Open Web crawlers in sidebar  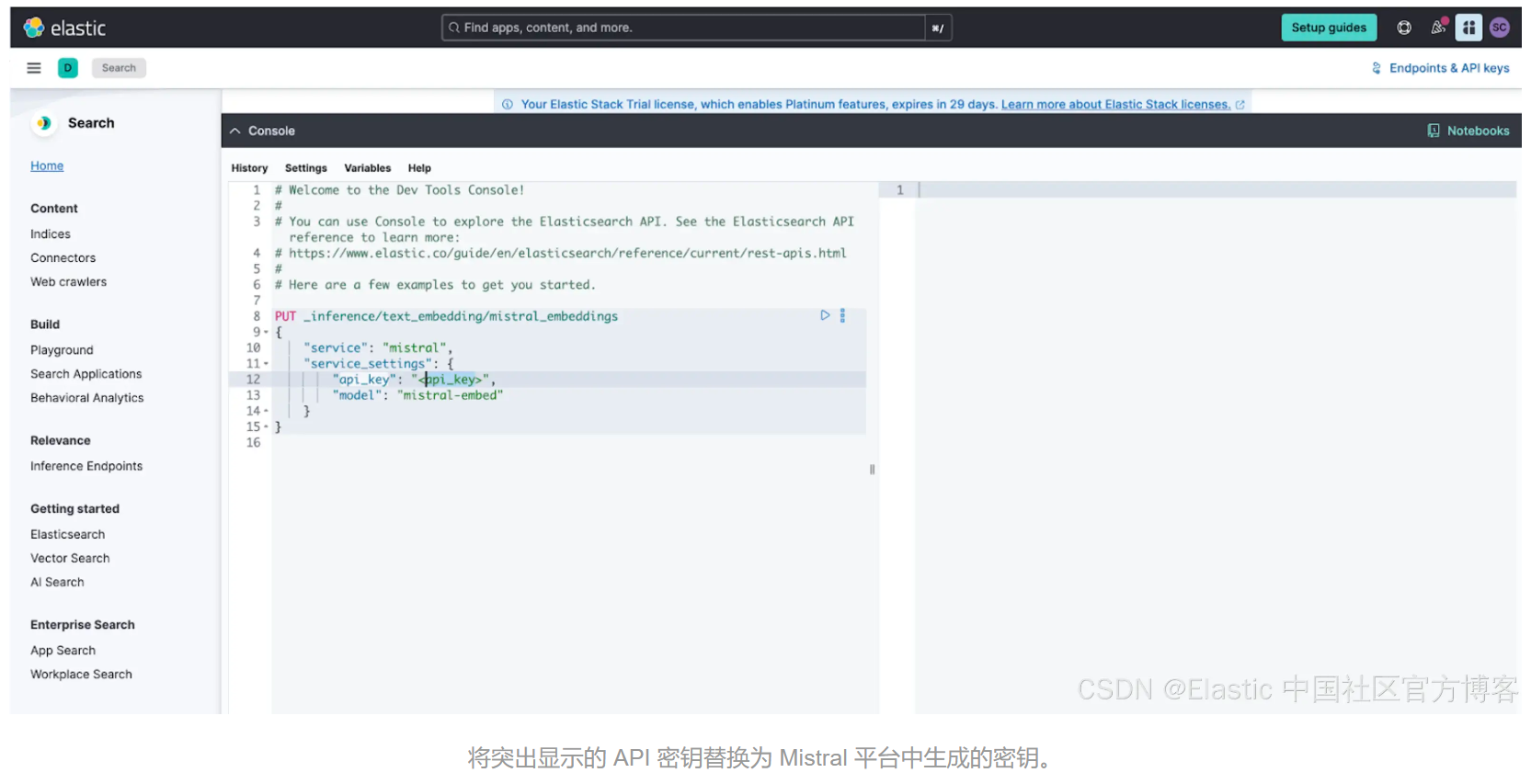(68, 282)
